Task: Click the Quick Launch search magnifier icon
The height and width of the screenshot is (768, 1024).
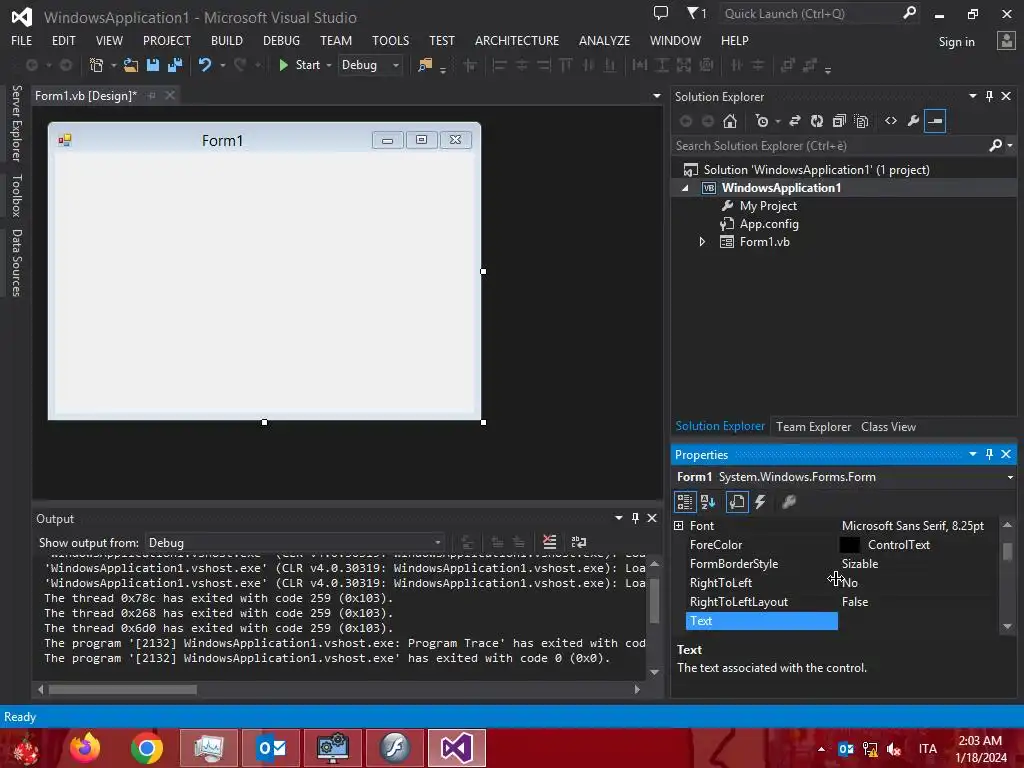Action: tap(909, 13)
